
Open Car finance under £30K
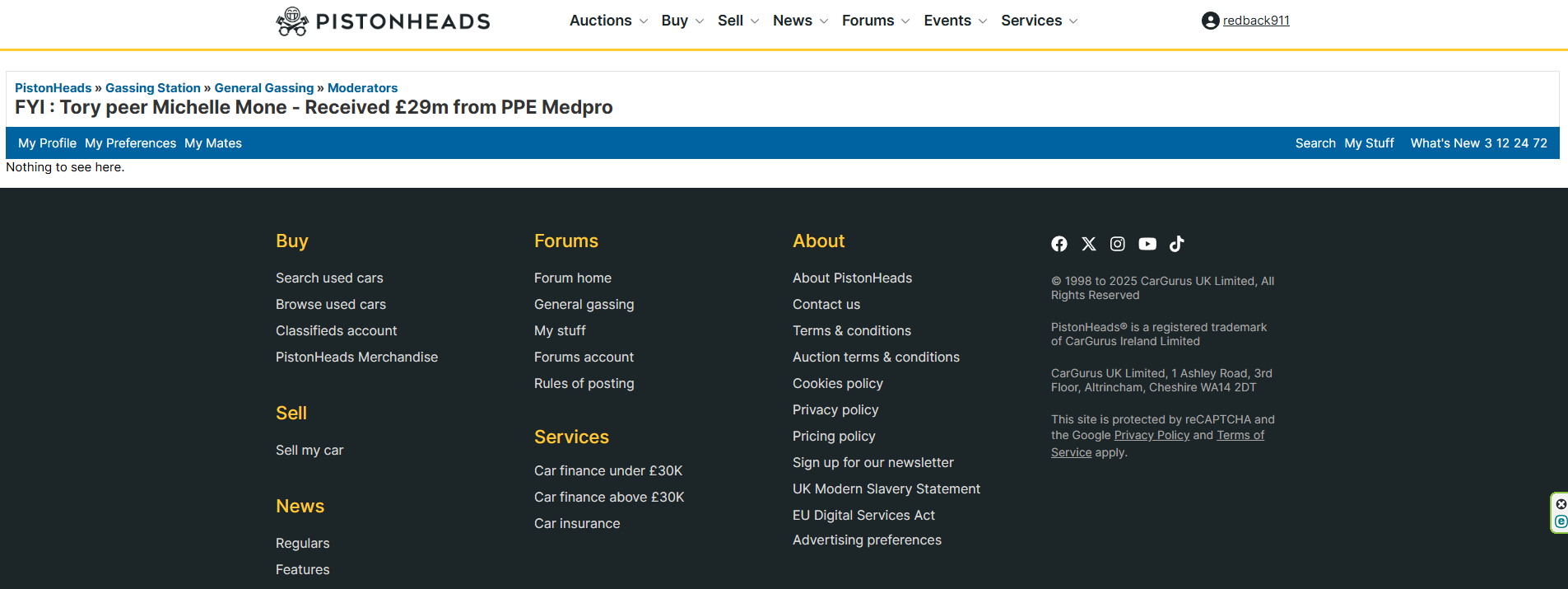click(608, 471)
